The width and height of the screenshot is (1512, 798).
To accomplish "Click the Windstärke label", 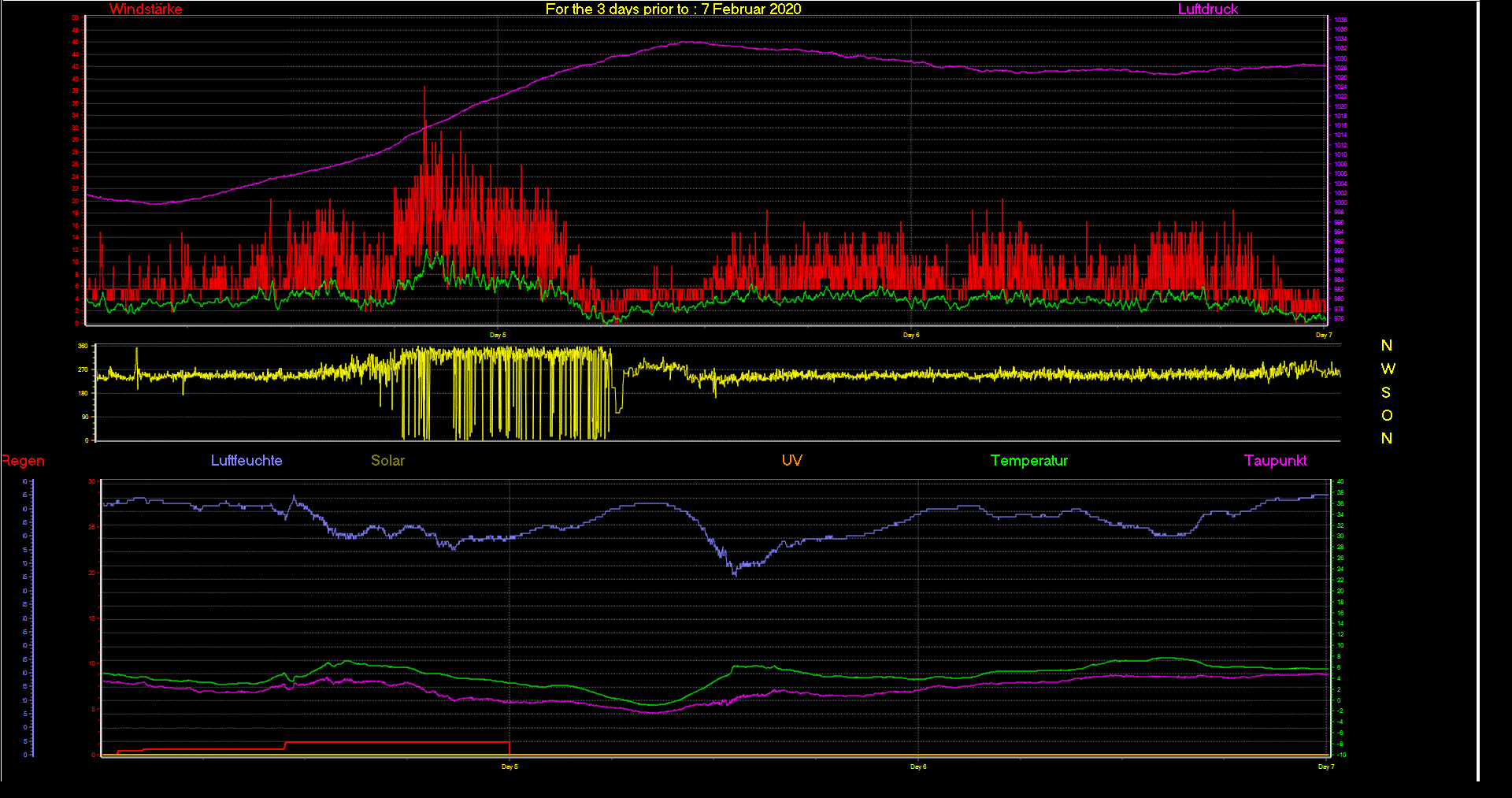I will 146,9.
